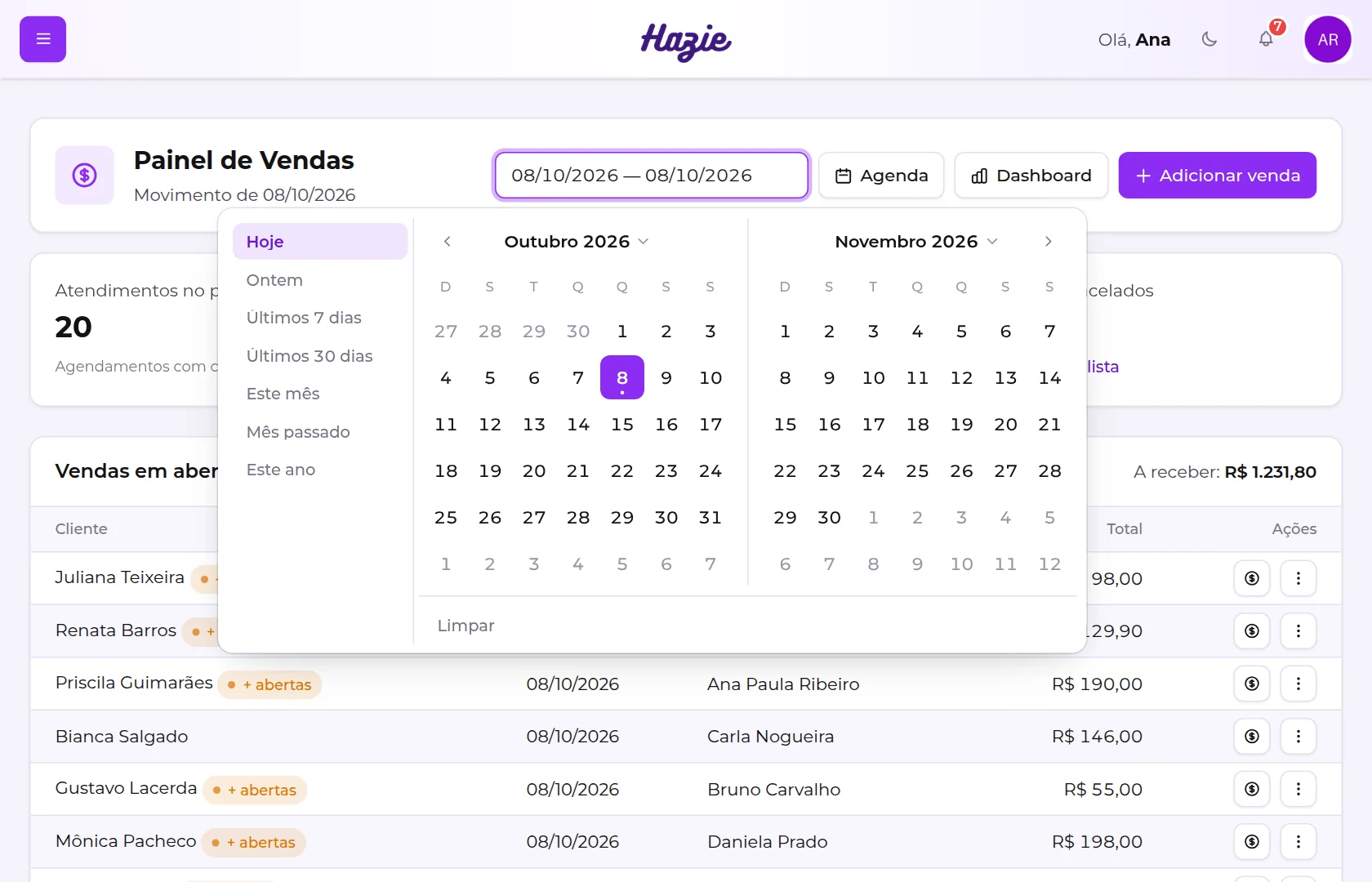Open more actions for Renata Barros
Screen dimensions: 1372x882
coord(1298,631)
